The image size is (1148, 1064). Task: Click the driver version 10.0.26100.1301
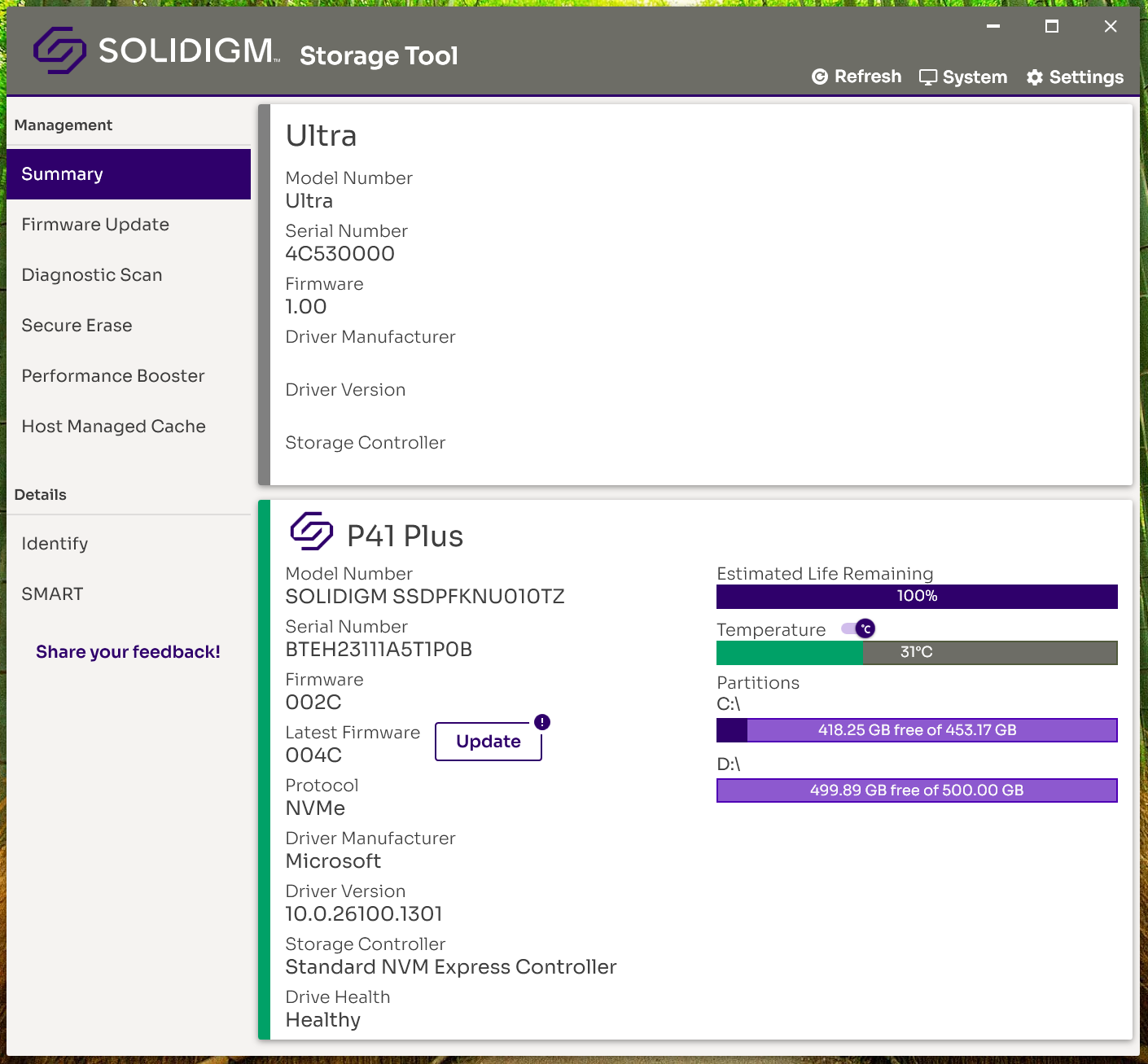click(x=364, y=914)
